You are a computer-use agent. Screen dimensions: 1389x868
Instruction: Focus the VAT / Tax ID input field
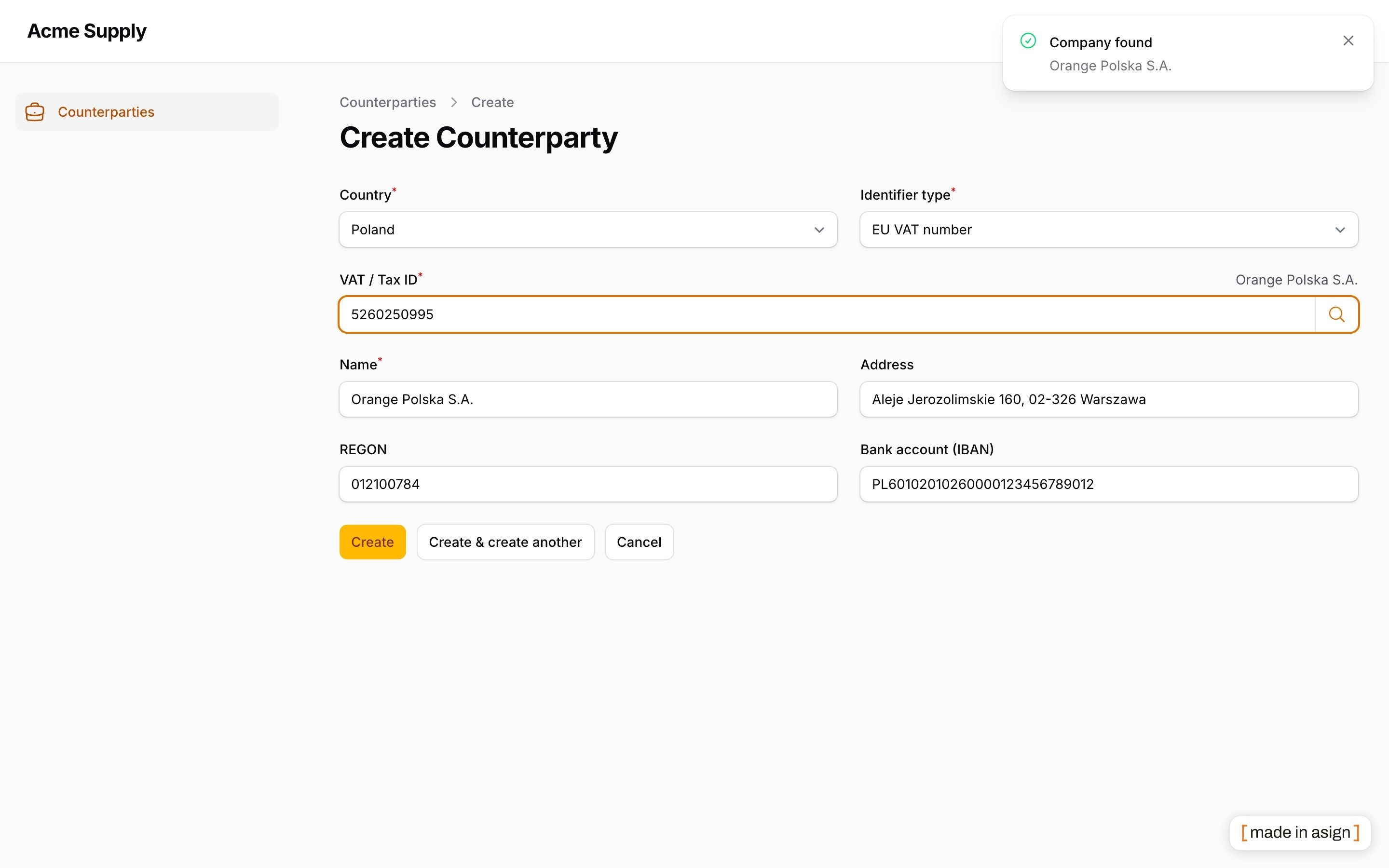[827, 314]
